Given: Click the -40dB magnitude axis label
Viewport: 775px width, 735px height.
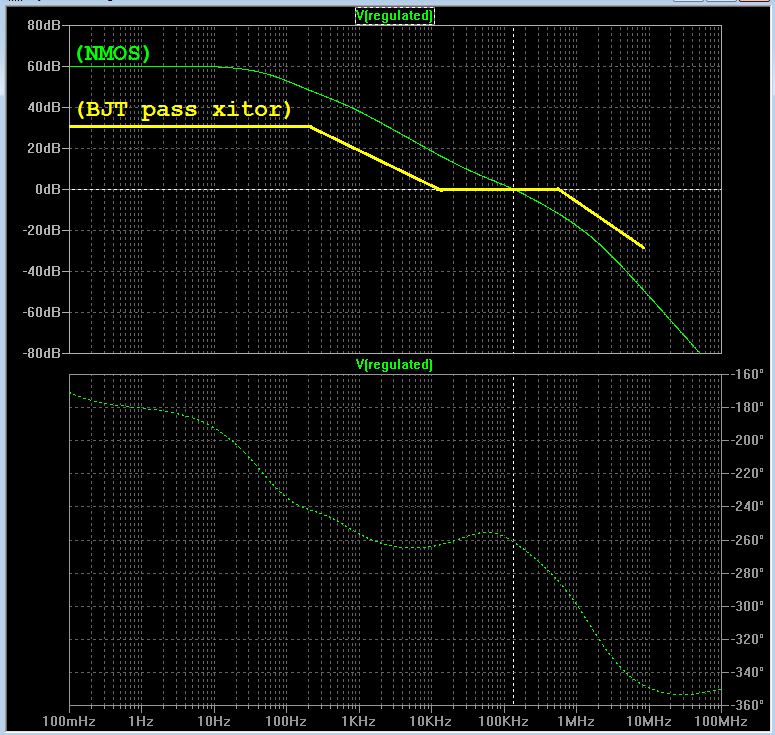Looking at the screenshot, I should (42, 271).
